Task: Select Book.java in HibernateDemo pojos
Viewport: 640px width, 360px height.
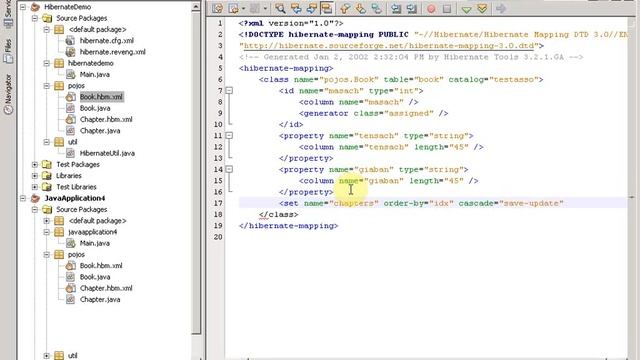Action: [95, 108]
